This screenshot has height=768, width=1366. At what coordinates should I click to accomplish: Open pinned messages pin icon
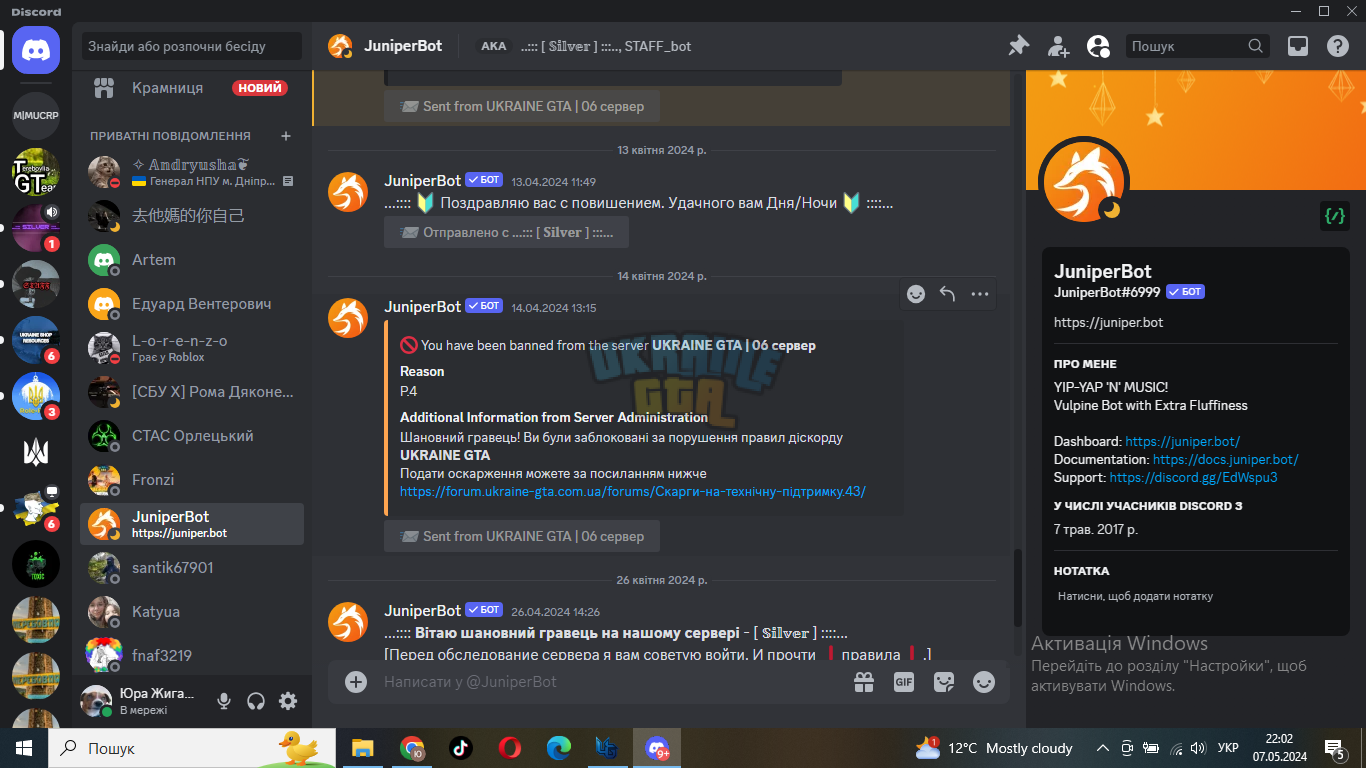click(1018, 46)
